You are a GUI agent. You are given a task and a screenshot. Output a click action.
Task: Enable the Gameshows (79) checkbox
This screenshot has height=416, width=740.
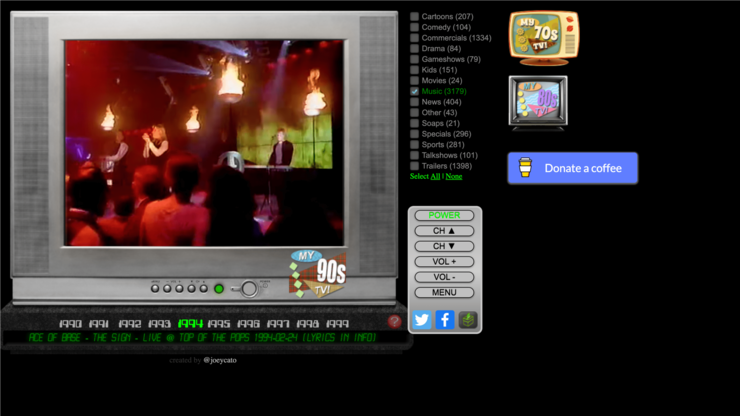[x=414, y=59]
